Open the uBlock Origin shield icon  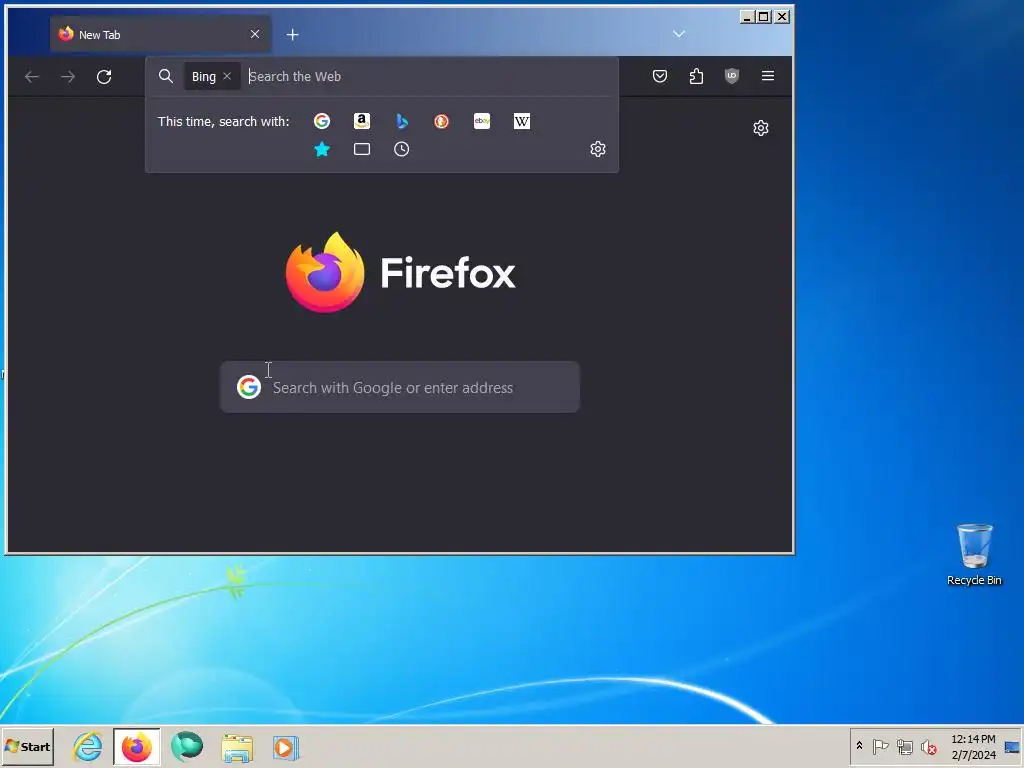click(732, 76)
